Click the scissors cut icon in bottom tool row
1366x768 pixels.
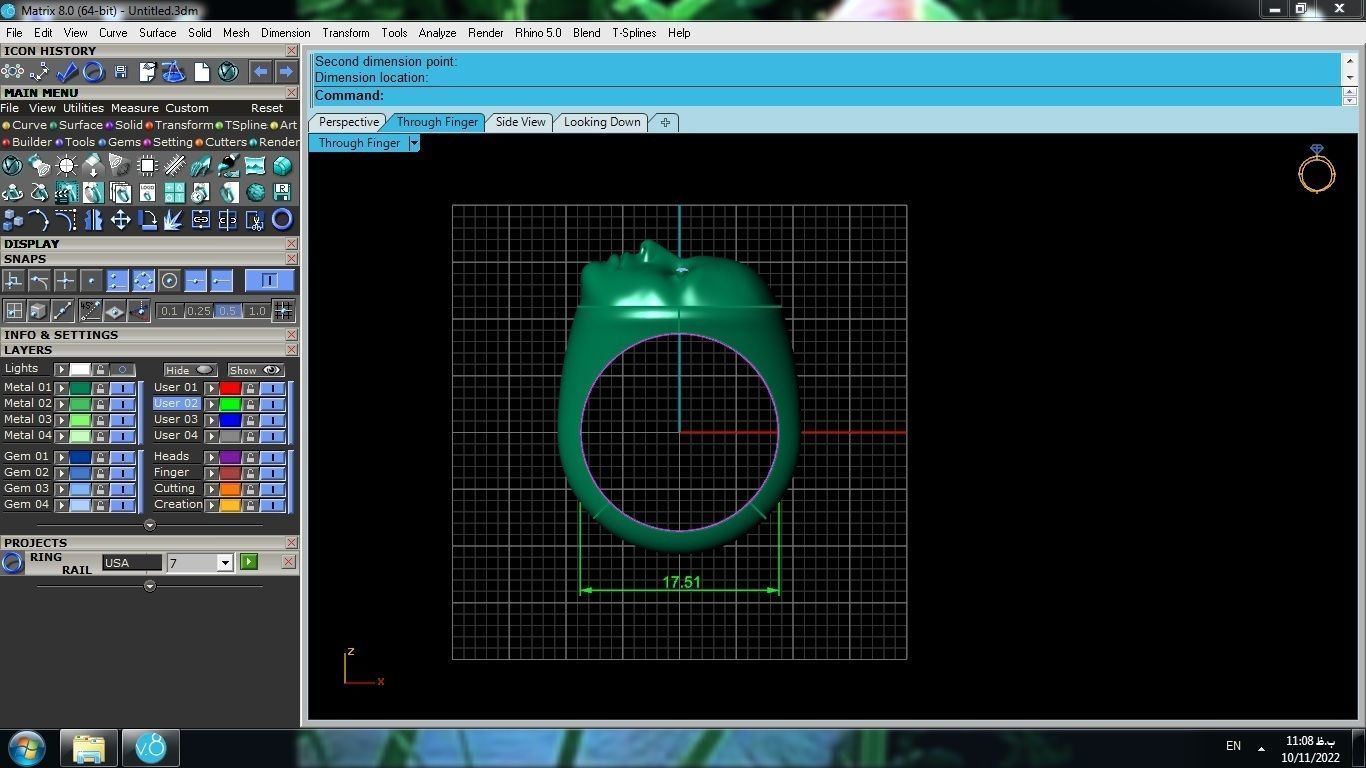pos(255,219)
